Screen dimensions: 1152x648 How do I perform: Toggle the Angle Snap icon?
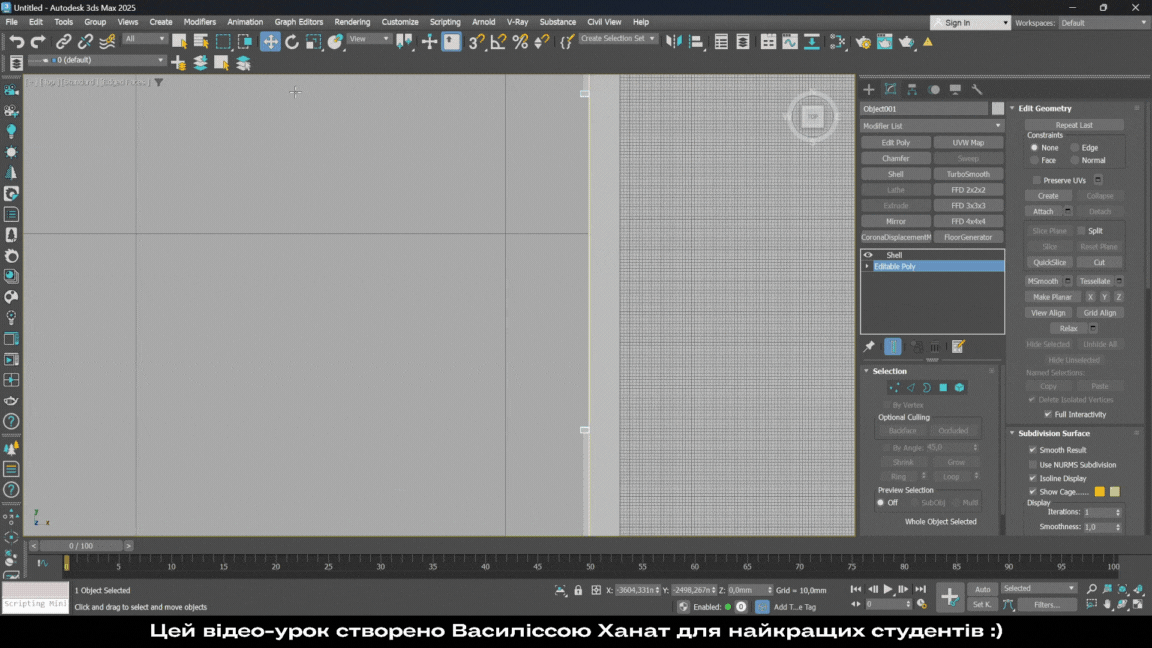click(x=498, y=42)
